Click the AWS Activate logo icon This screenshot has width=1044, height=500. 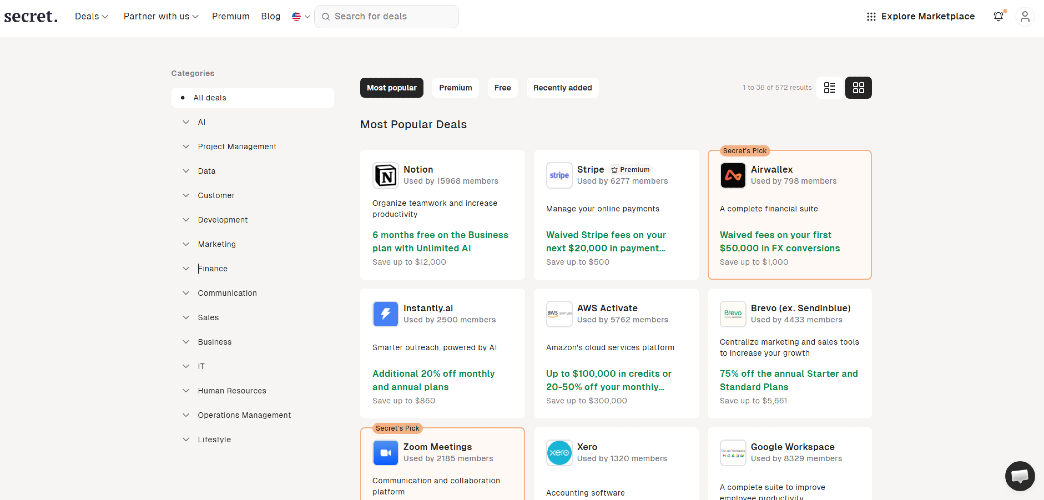coord(559,314)
